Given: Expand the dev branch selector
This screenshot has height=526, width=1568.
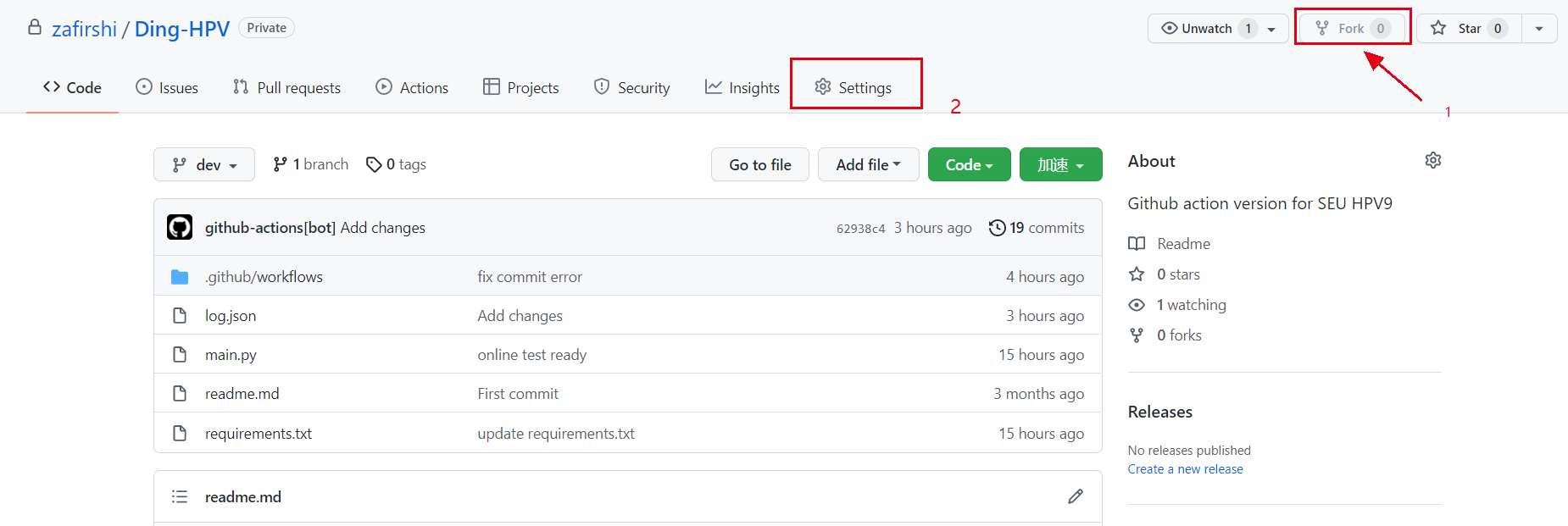Looking at the screenshot, I should click(204, 164).
